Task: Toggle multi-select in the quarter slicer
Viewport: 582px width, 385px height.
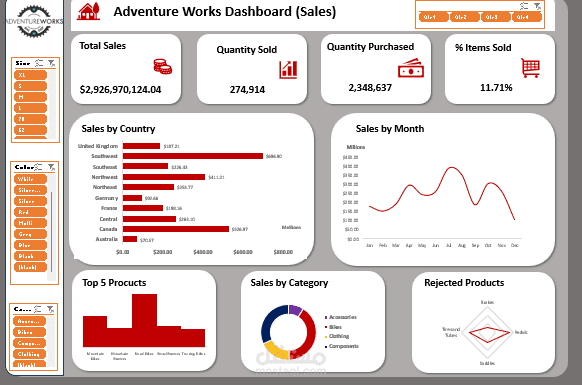Action: pyautogui.click(x=524, y=6)
